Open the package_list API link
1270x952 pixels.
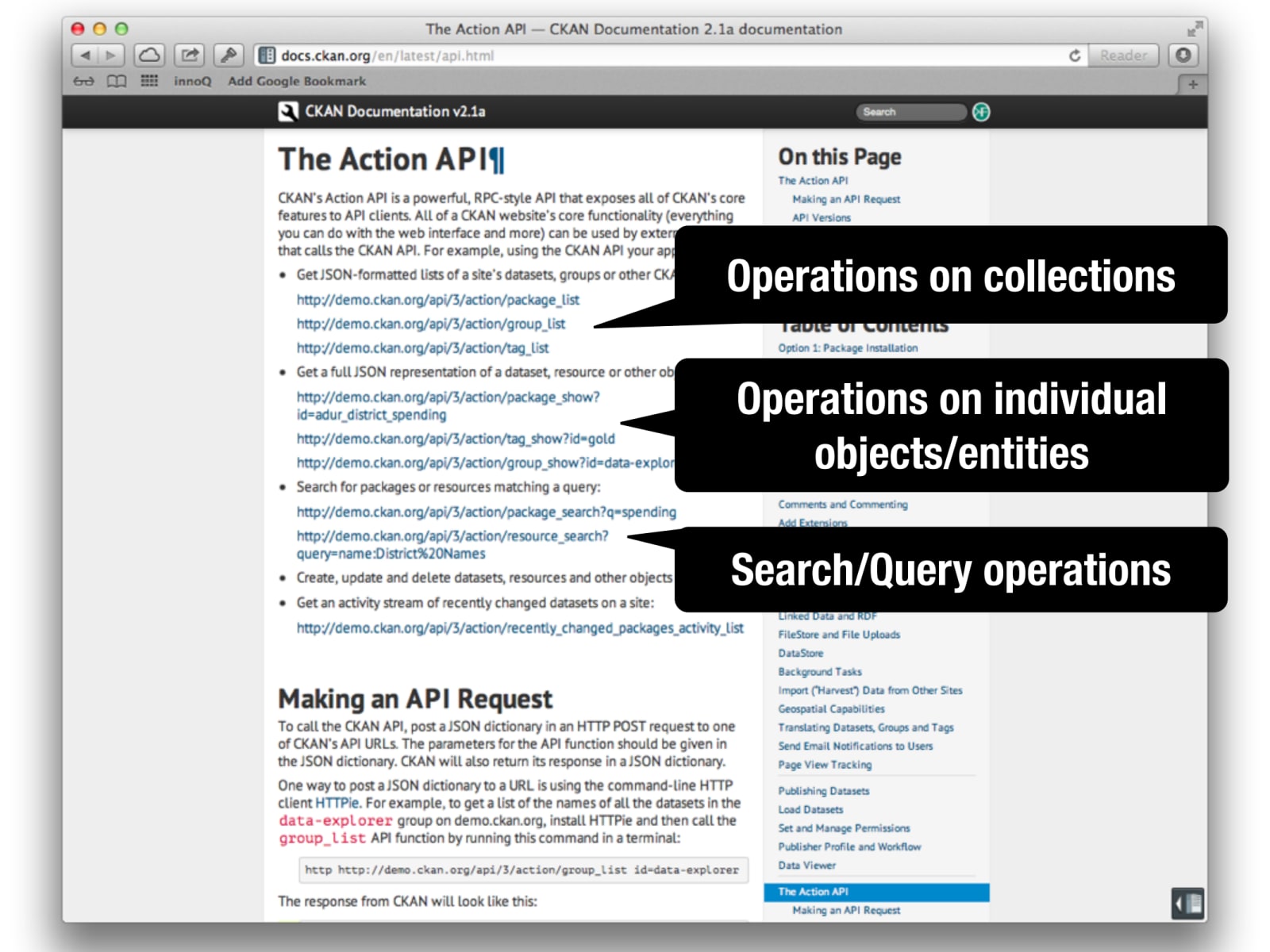(438, 300)
